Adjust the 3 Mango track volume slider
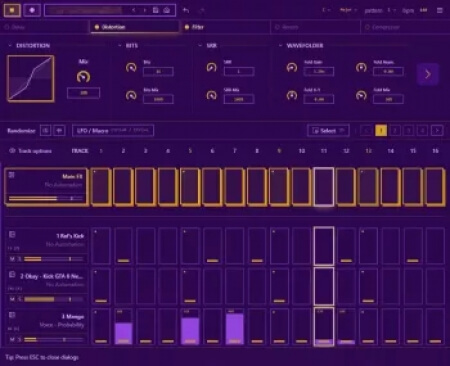This screenshot has height=366, width=450. click(x=53, y=340)
